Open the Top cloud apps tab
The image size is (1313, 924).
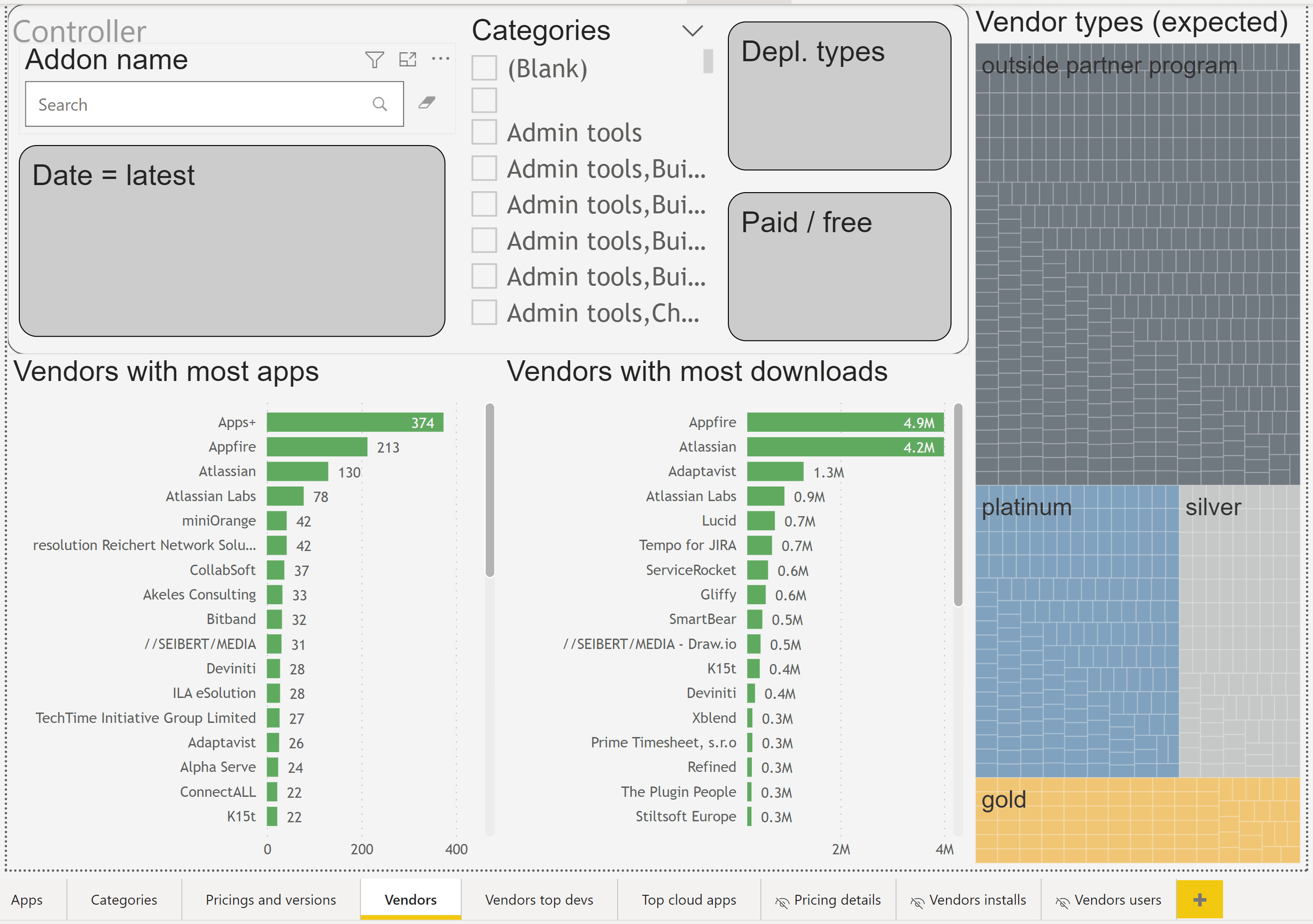[688, 900]
